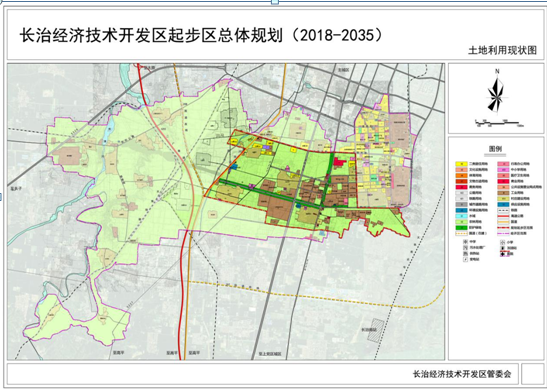
Task: Click the 加油站 symbol in the legend
Action: pyautogui.click(x=502, y=248)
